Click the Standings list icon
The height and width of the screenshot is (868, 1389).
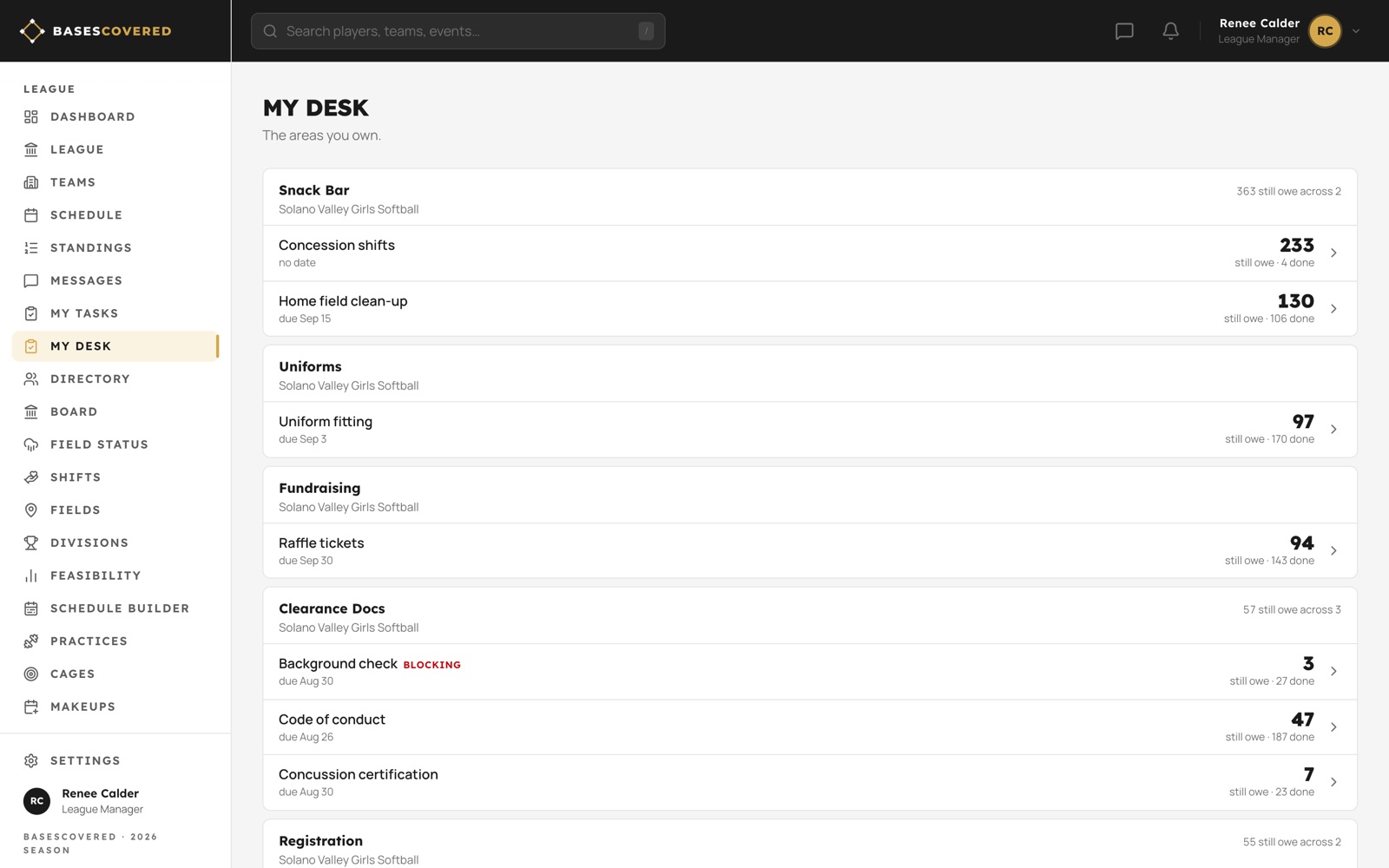[x=31, y=248]
